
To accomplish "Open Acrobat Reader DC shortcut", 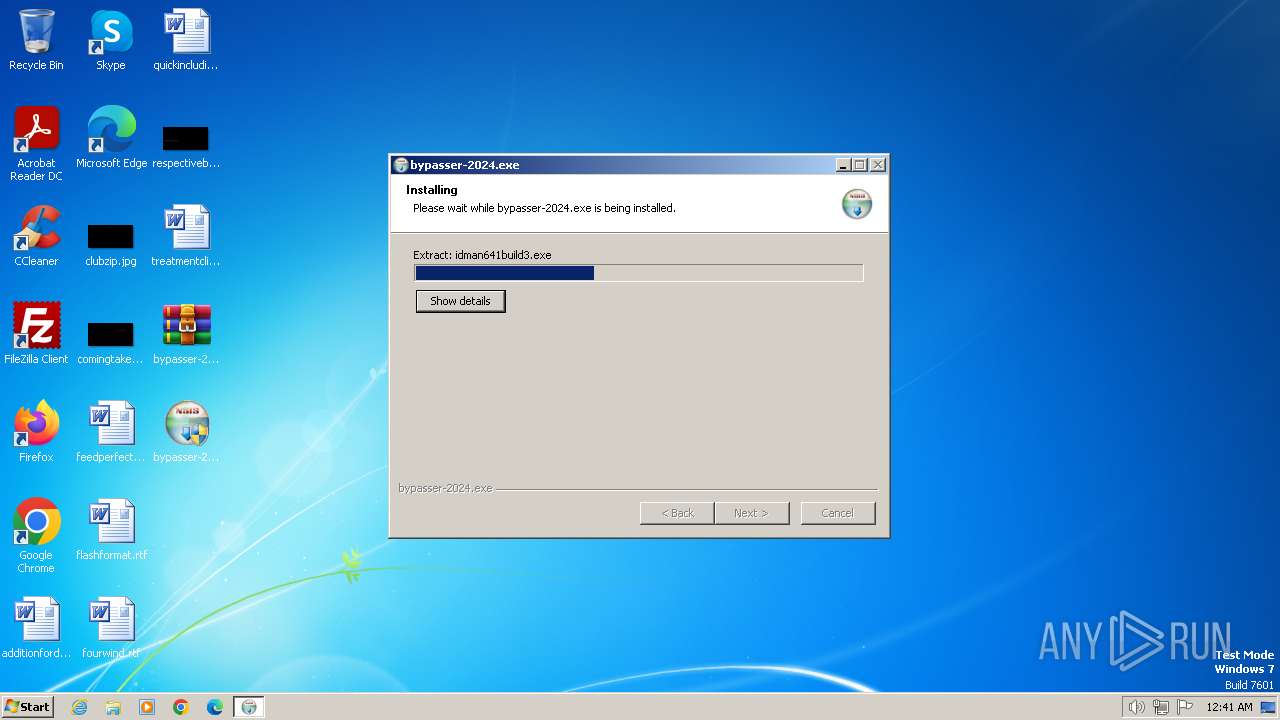I will coord(36,143).
